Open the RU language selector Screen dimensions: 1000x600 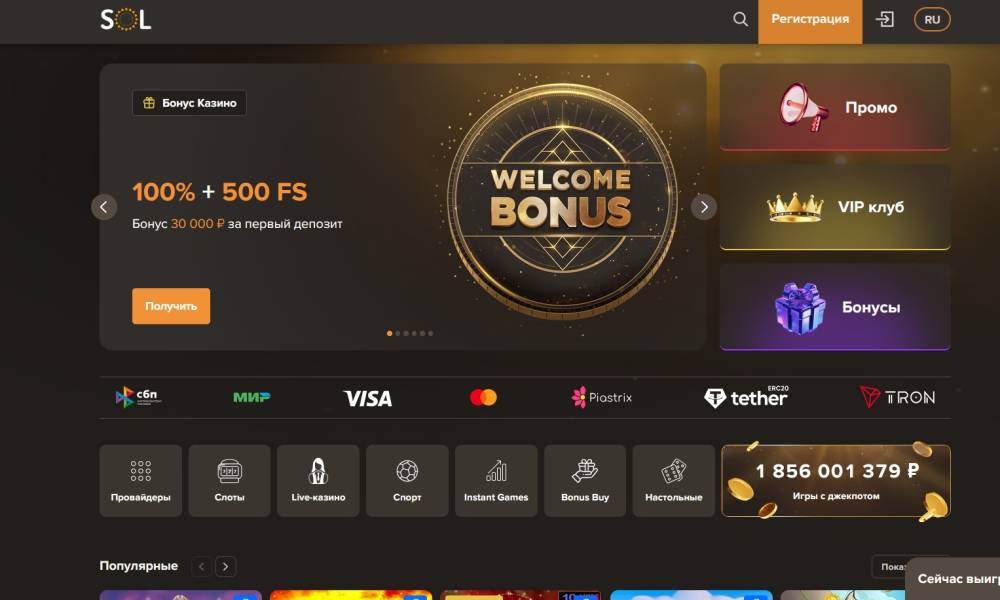(x=932, y=19)
